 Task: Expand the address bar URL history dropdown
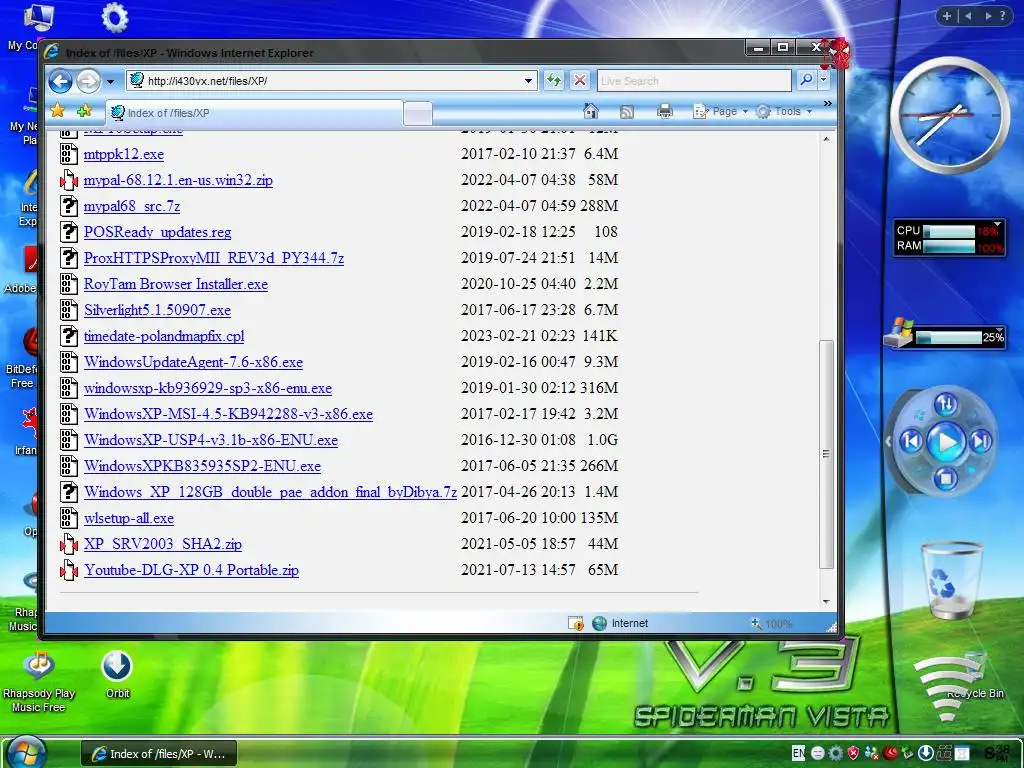[x=528, y=81]
